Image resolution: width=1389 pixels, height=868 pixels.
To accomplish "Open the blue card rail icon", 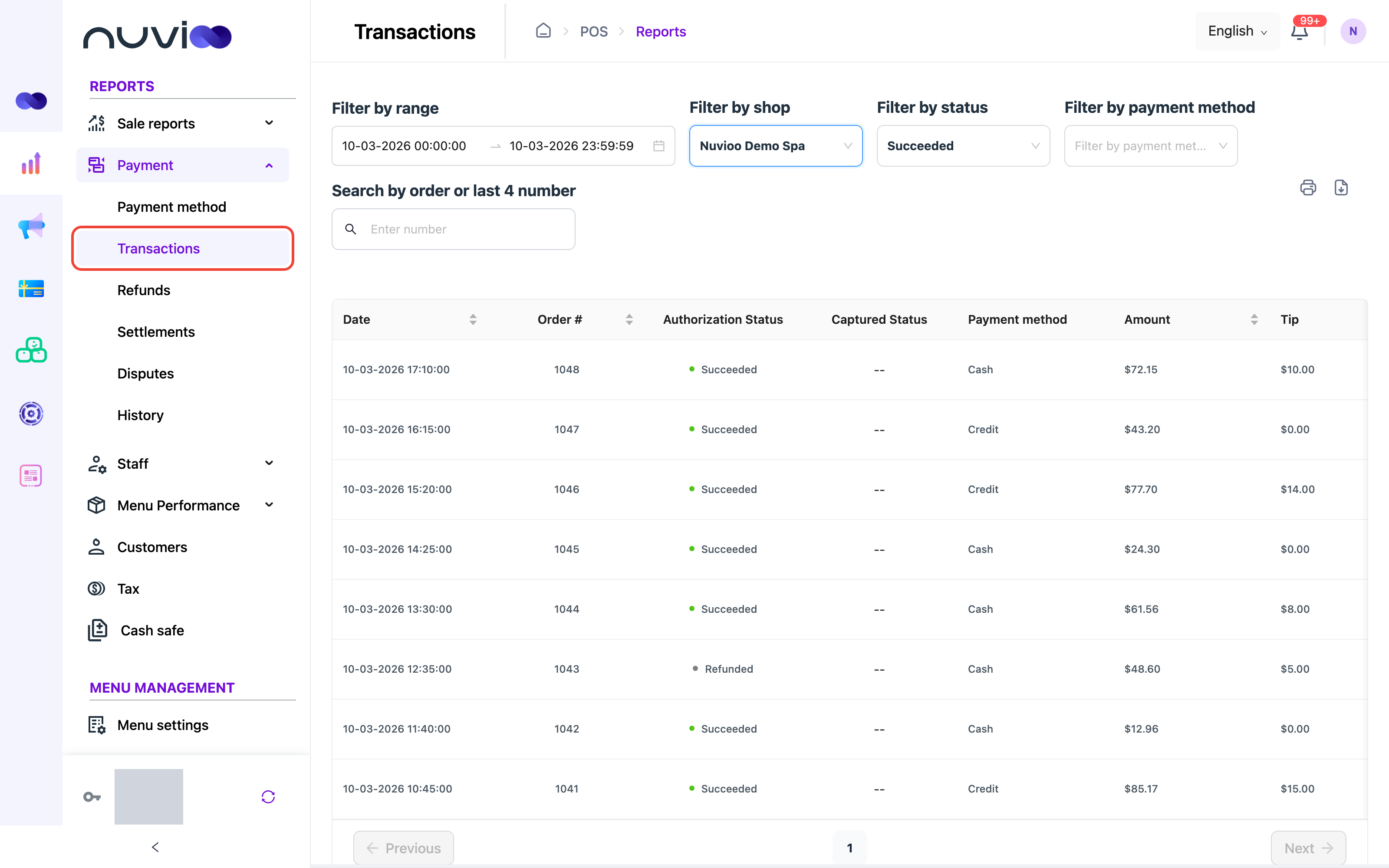I will click(x=31, y=288).
